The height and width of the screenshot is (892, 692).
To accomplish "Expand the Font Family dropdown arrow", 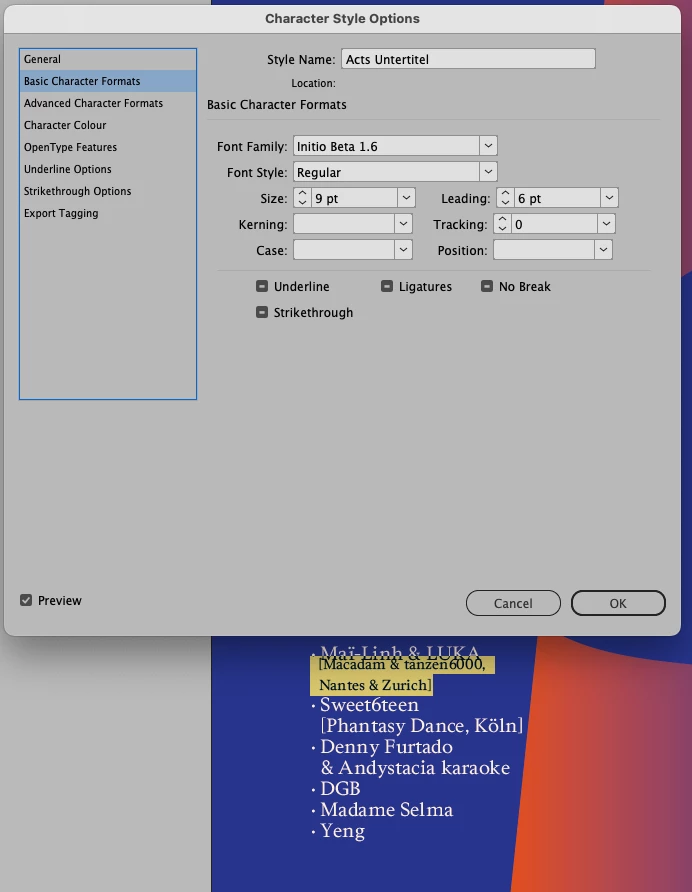I will pyautogui.click(x=488, y=146).
